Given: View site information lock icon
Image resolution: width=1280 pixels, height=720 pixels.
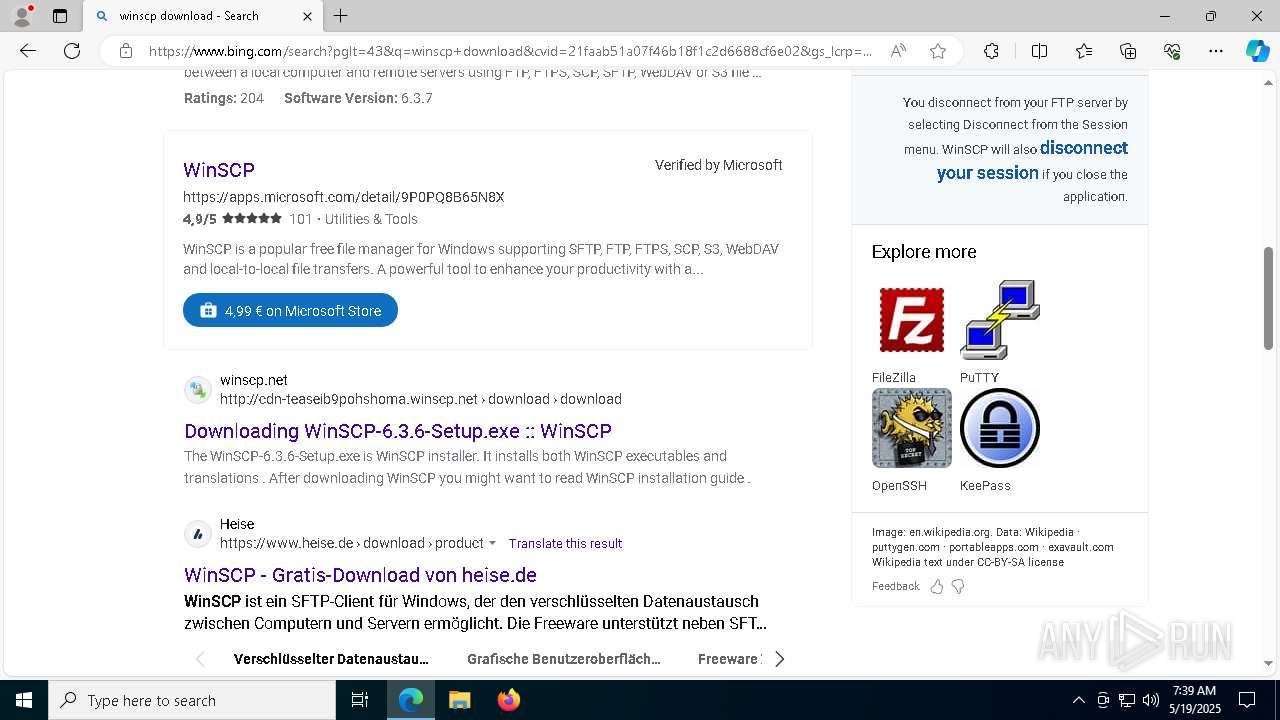Looking at the screenshot, I should (126, 51).
